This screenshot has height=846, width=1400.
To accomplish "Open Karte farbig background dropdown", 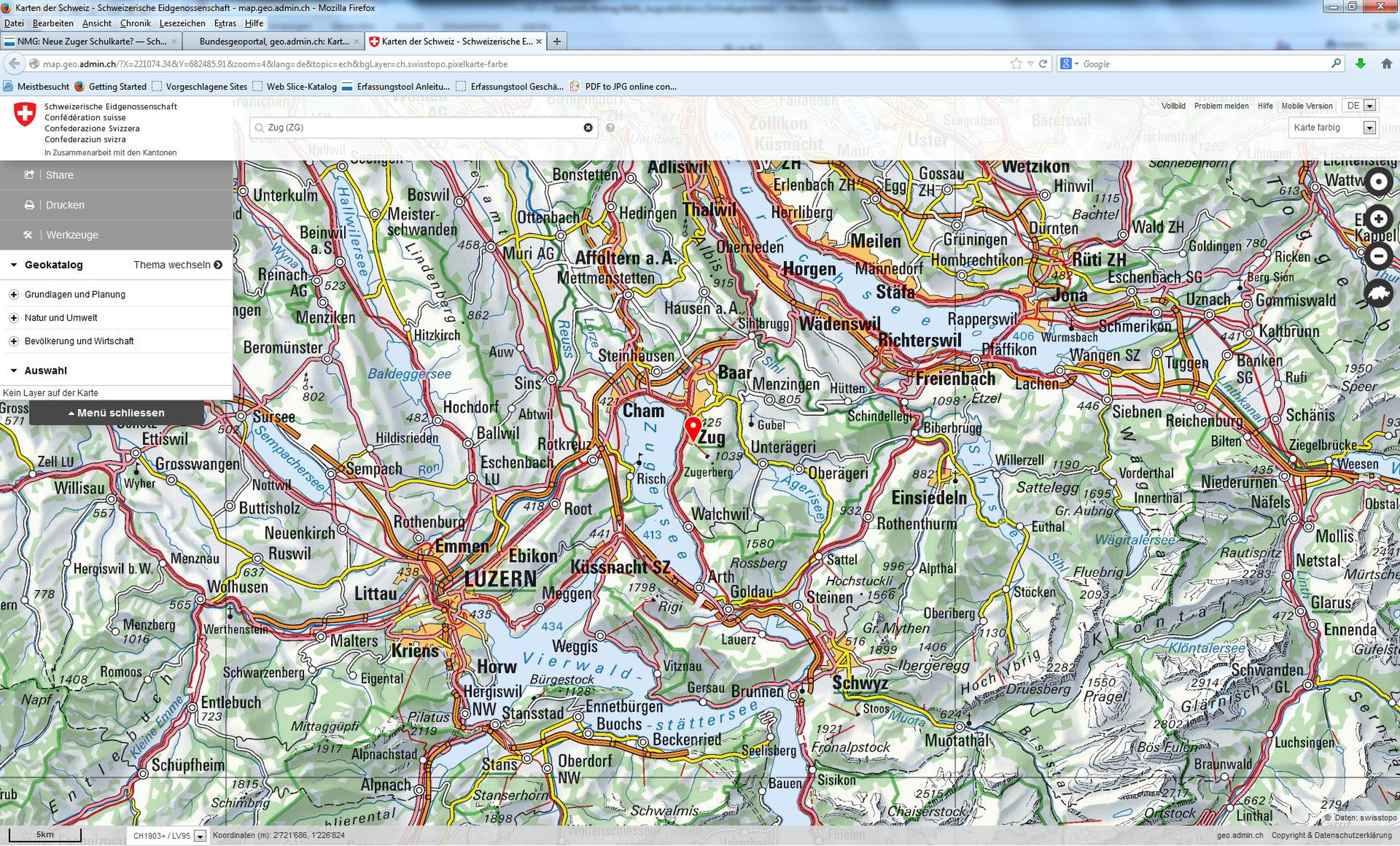I will [x=1369, y=128].
